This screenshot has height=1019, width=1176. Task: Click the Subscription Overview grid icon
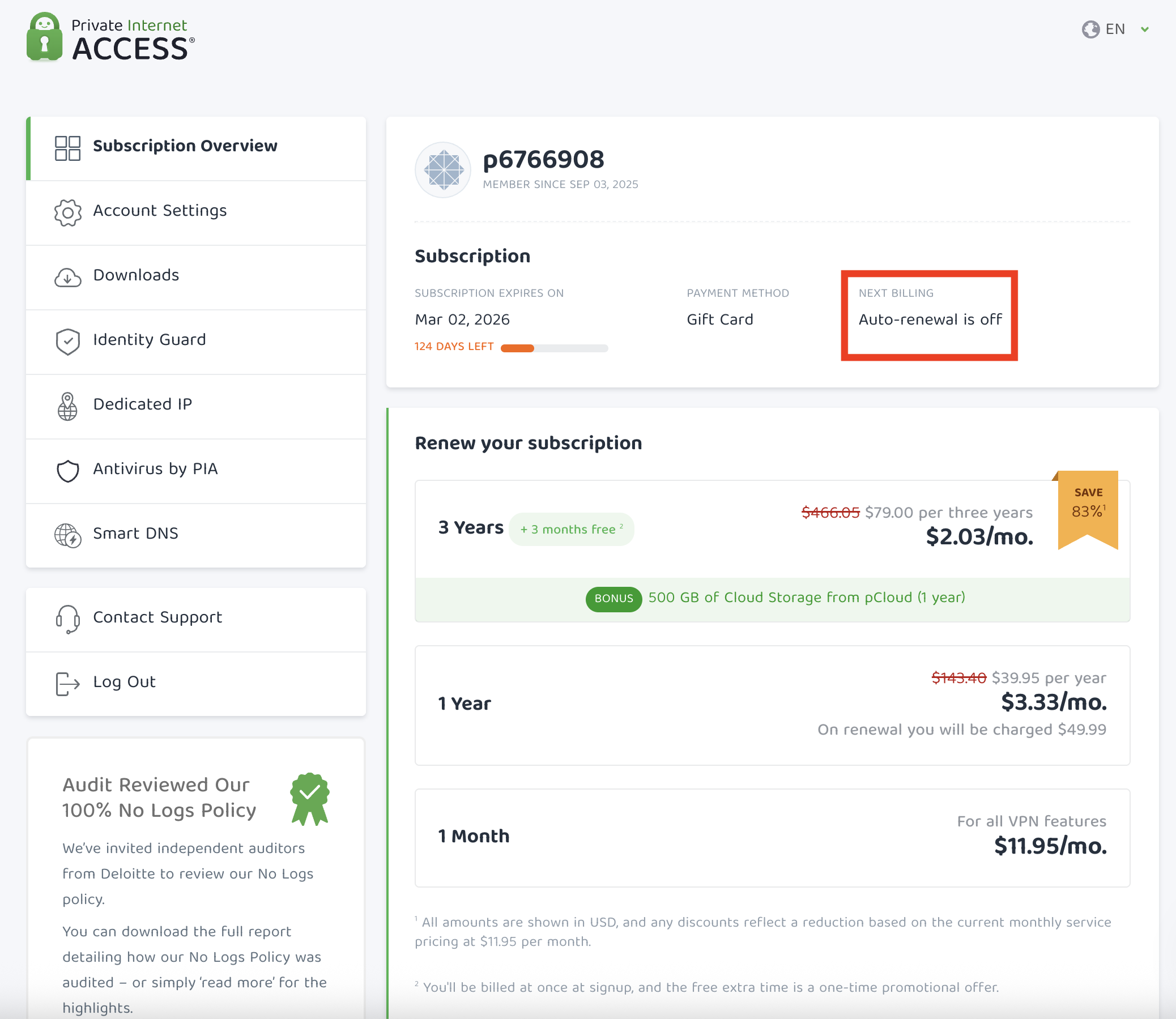pyautogui.click(x=66, y=147)
